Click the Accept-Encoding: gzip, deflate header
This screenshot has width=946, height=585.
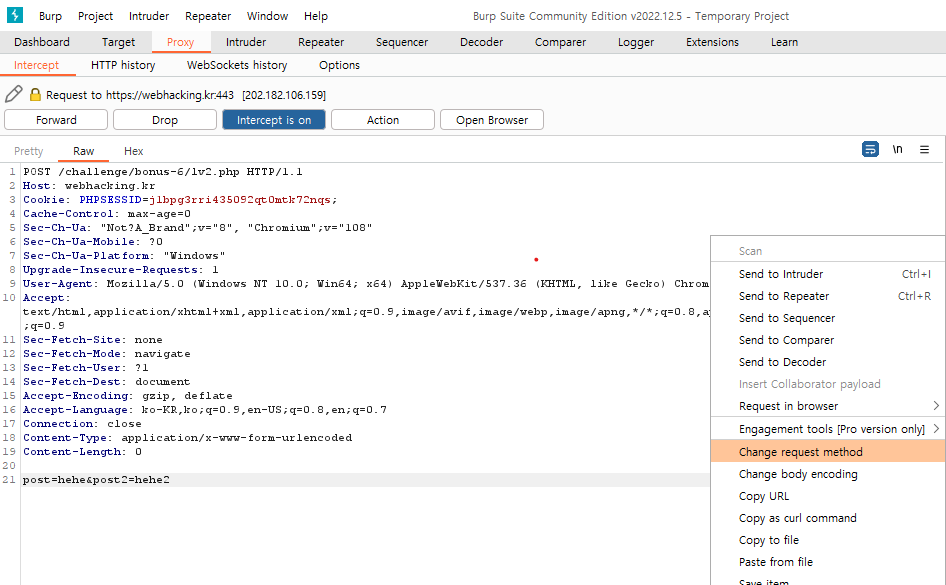pos(128,396)
